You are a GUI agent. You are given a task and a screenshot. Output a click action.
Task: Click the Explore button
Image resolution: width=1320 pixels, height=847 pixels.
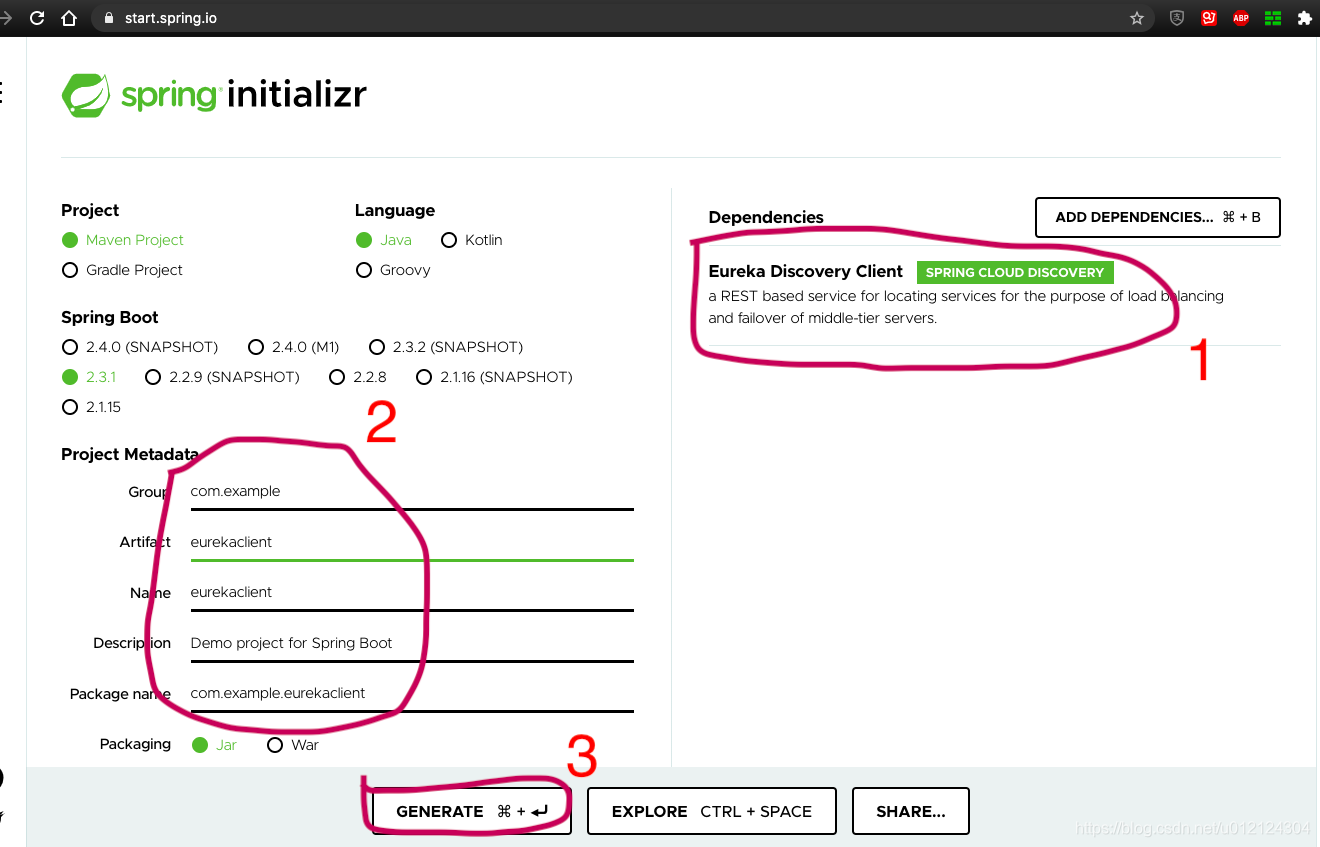tap(712, 811)
